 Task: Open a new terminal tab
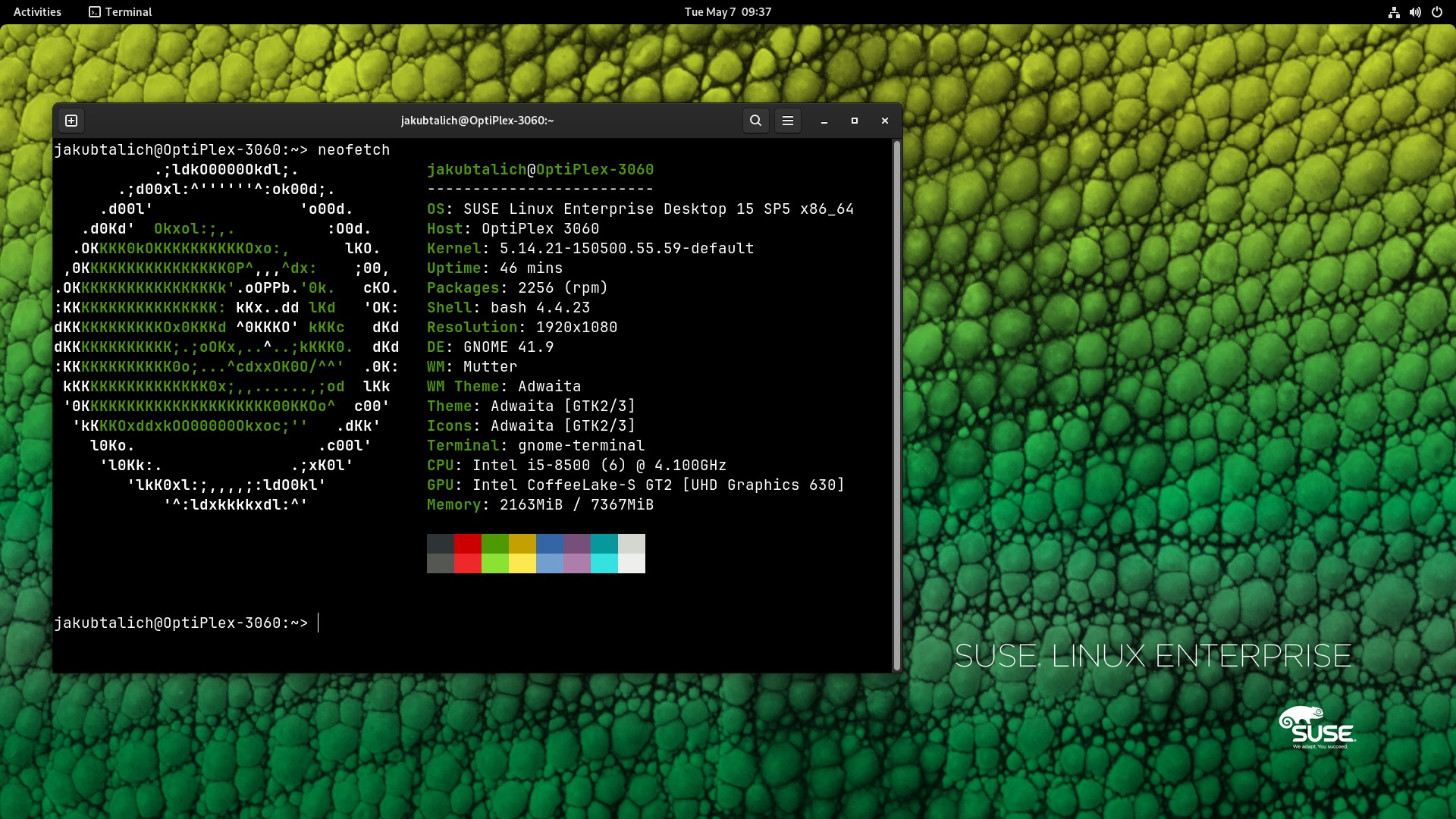click(71, 121)
